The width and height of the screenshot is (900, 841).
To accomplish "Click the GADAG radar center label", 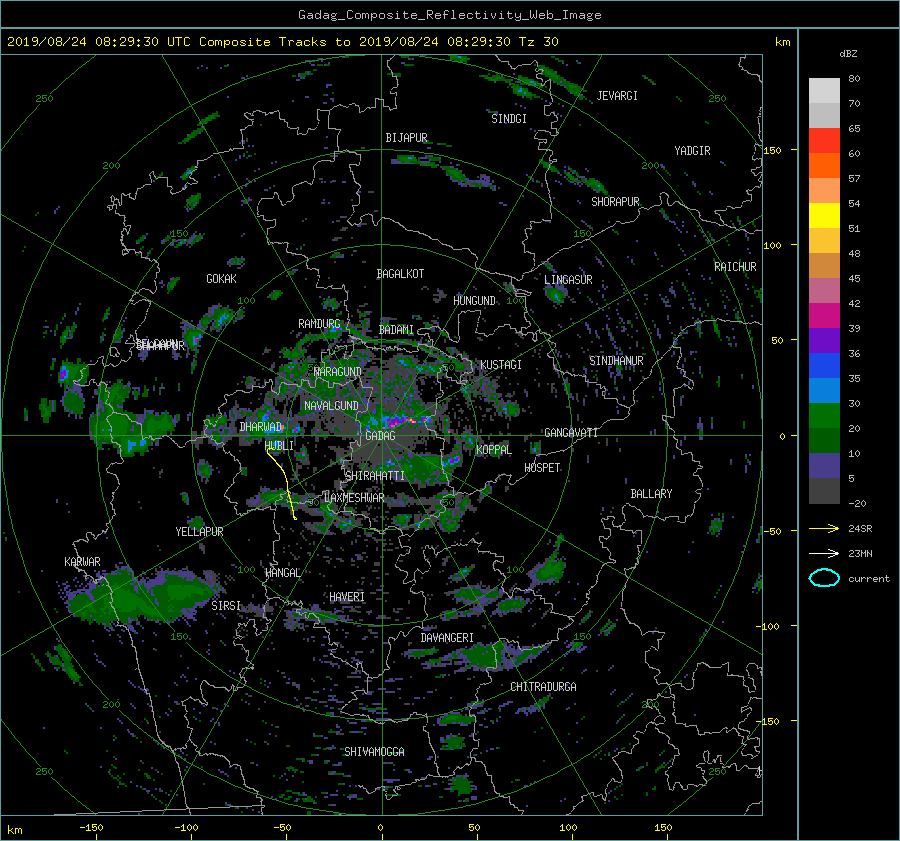I will [381, 436].
